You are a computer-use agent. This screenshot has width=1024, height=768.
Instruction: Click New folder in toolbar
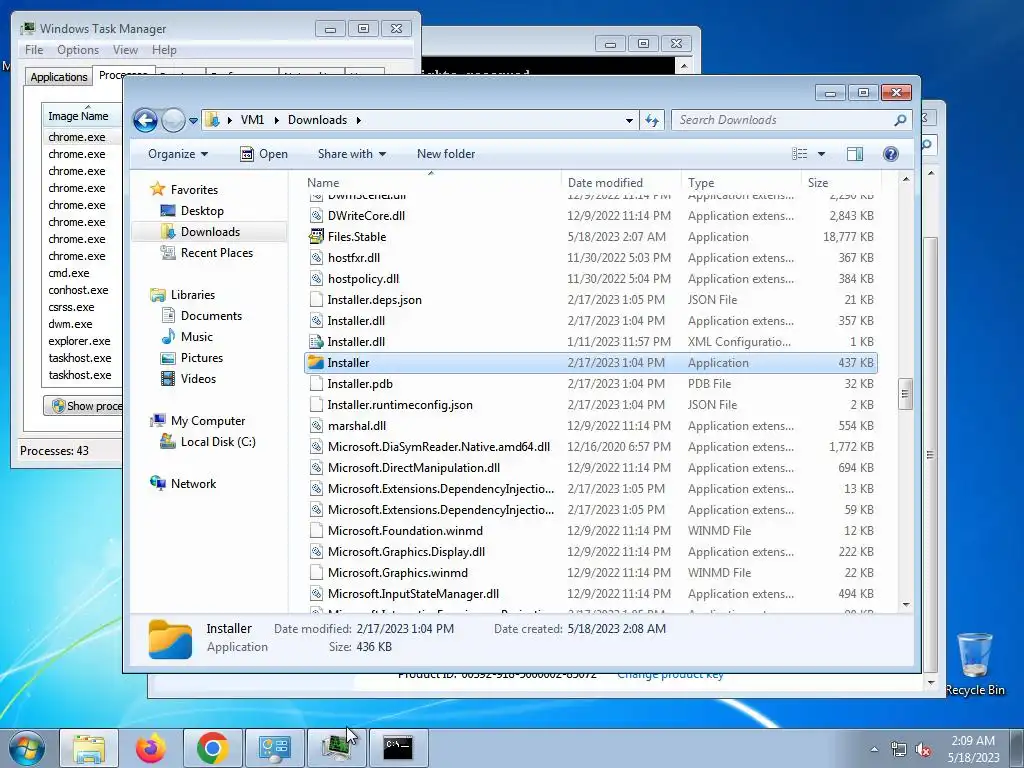click(446, 154)
